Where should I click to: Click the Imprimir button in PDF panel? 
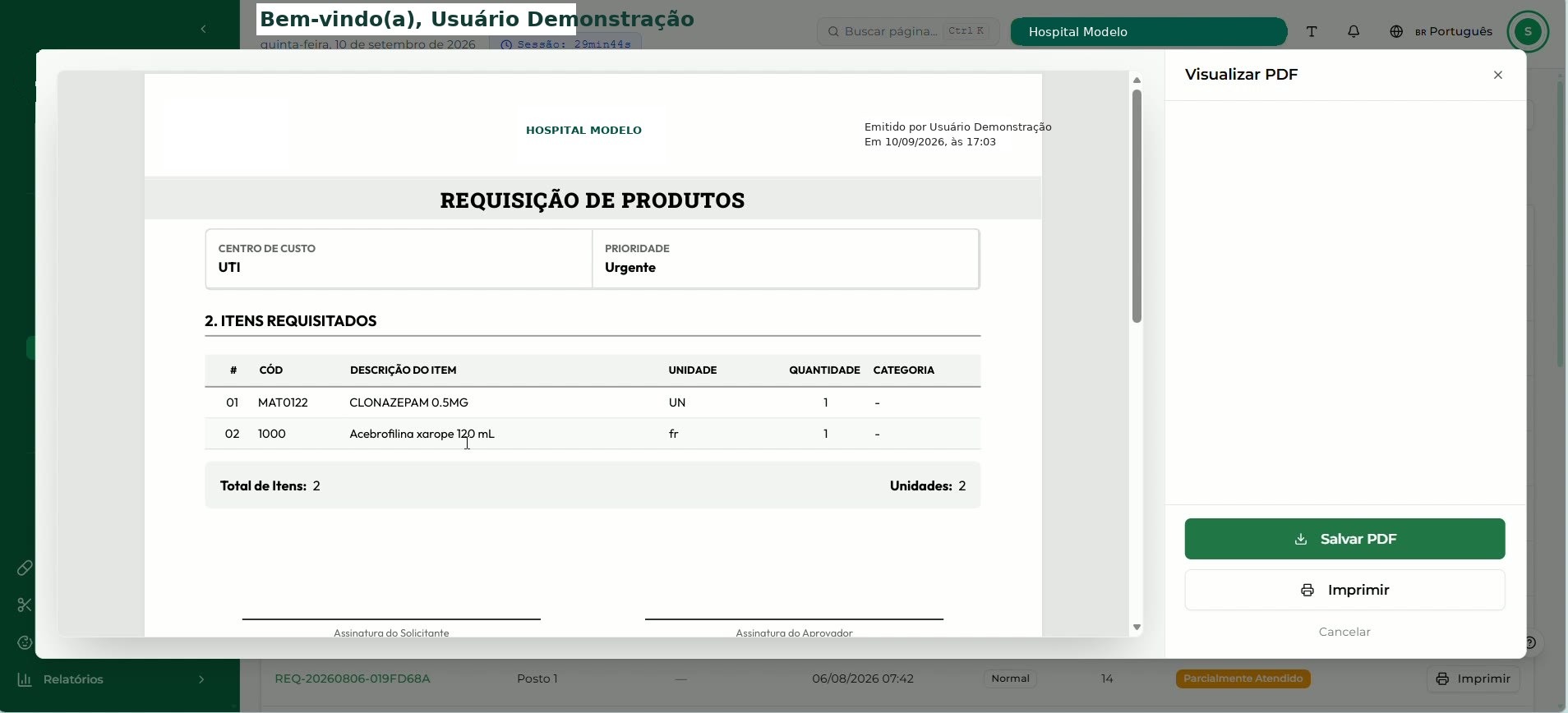pos(1344,590)
